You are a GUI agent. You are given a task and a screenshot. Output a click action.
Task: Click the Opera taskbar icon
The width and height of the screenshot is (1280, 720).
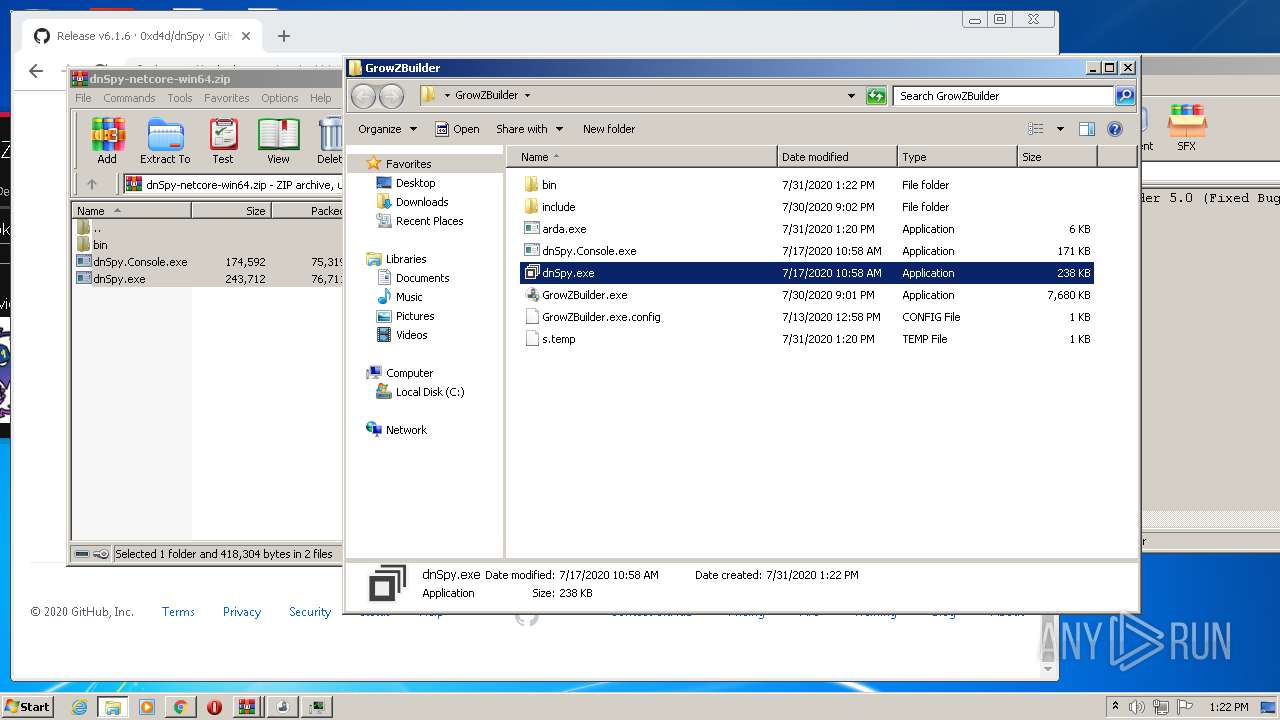pyautogui.click(x=214, y=707)
